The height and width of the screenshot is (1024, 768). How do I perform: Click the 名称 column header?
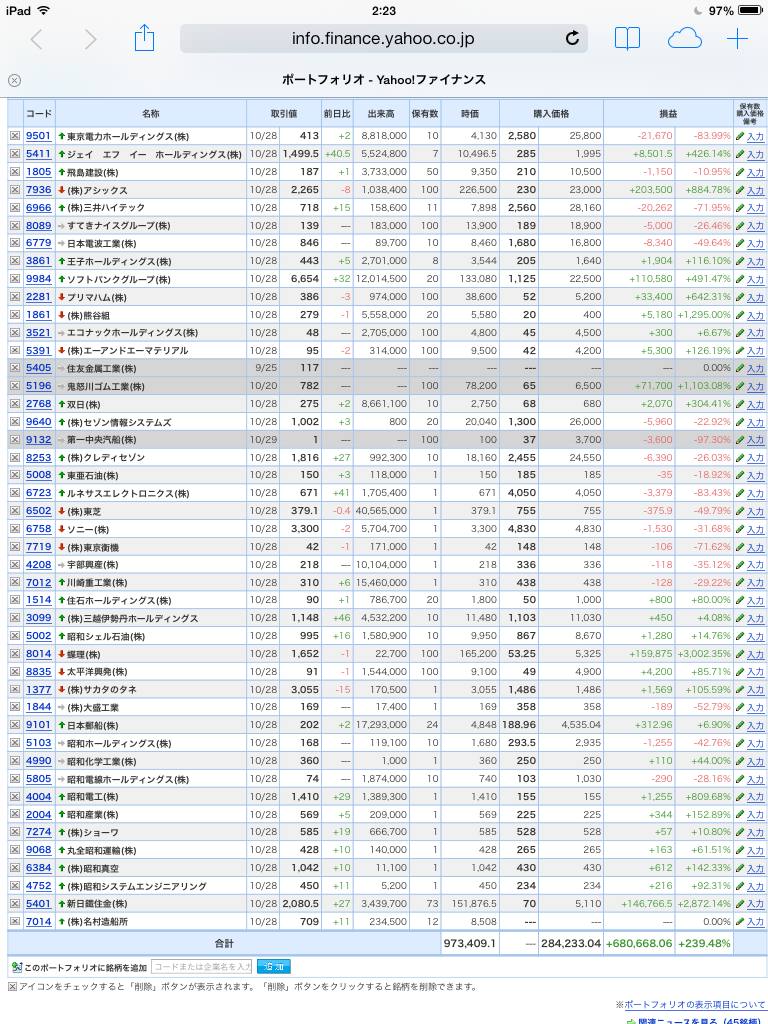coord(151,114)
